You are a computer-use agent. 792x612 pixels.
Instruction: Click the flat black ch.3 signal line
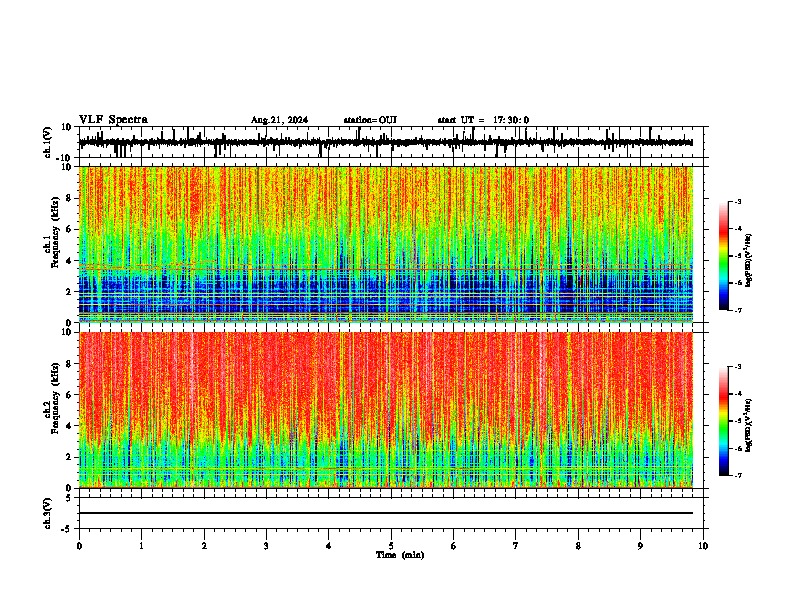pyautogui.click(x=386, y=513)
